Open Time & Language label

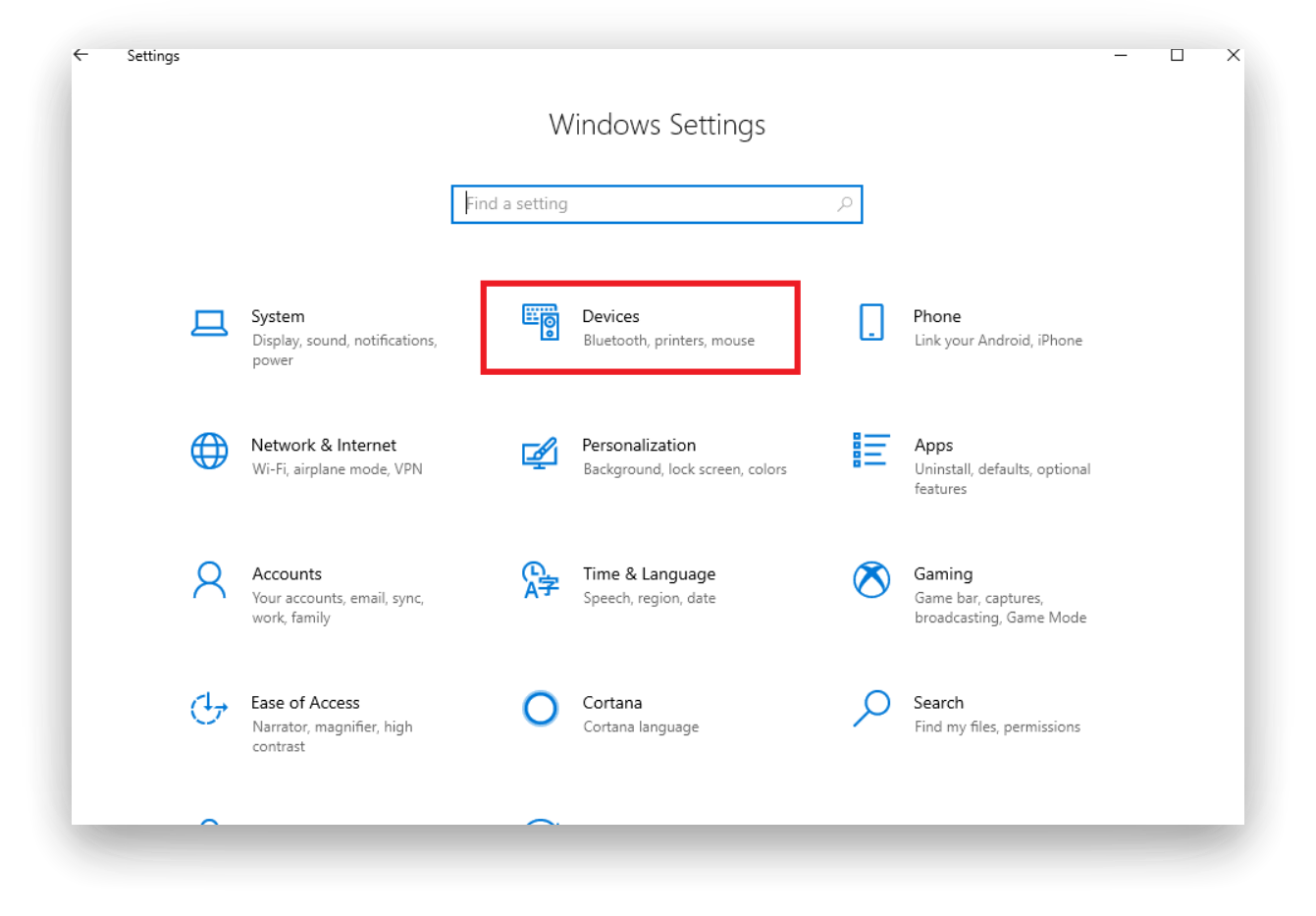coord(649,574)
